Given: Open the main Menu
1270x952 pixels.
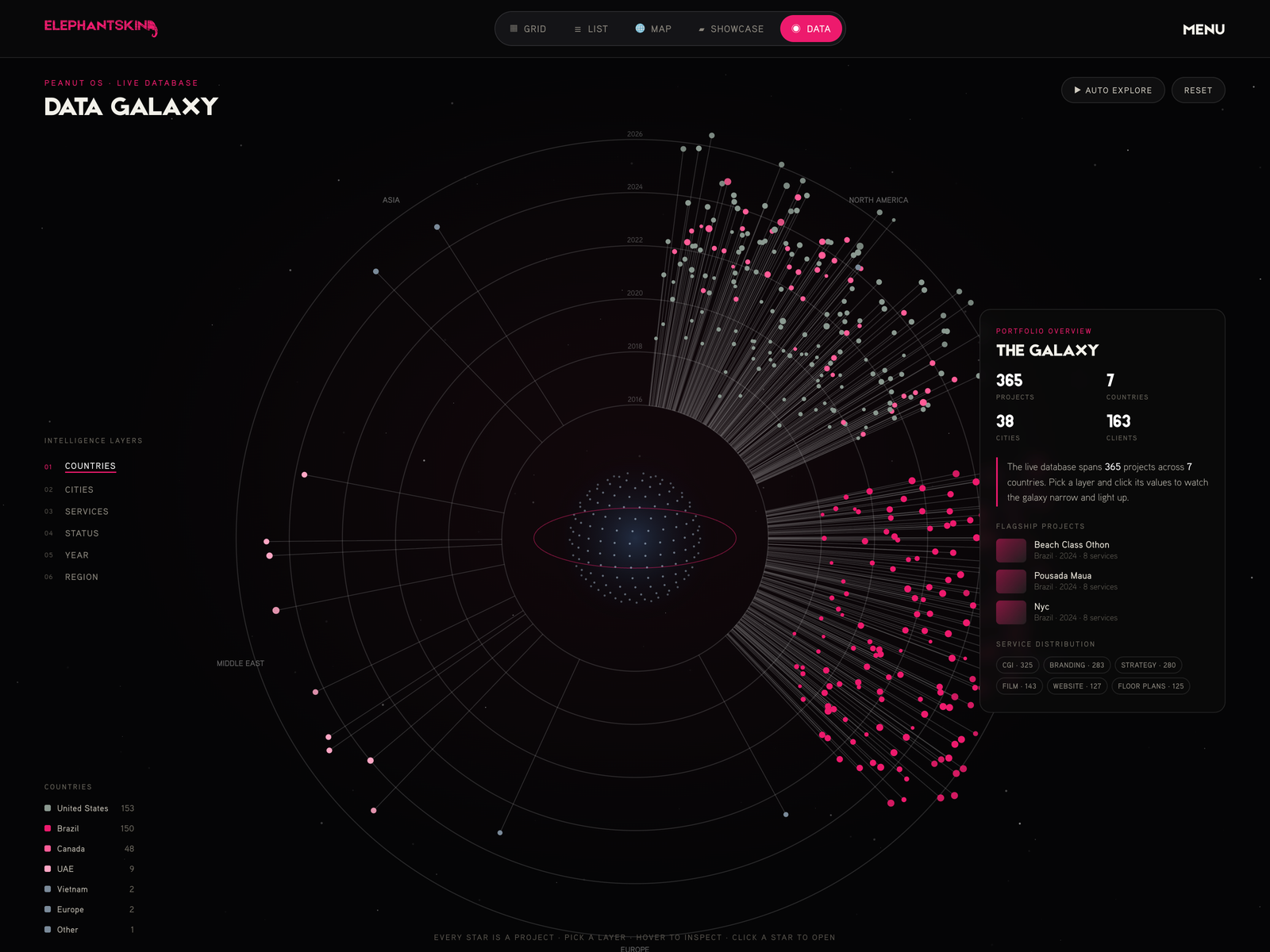Looking at the screenshot, I should click(x=1203, y=29).
